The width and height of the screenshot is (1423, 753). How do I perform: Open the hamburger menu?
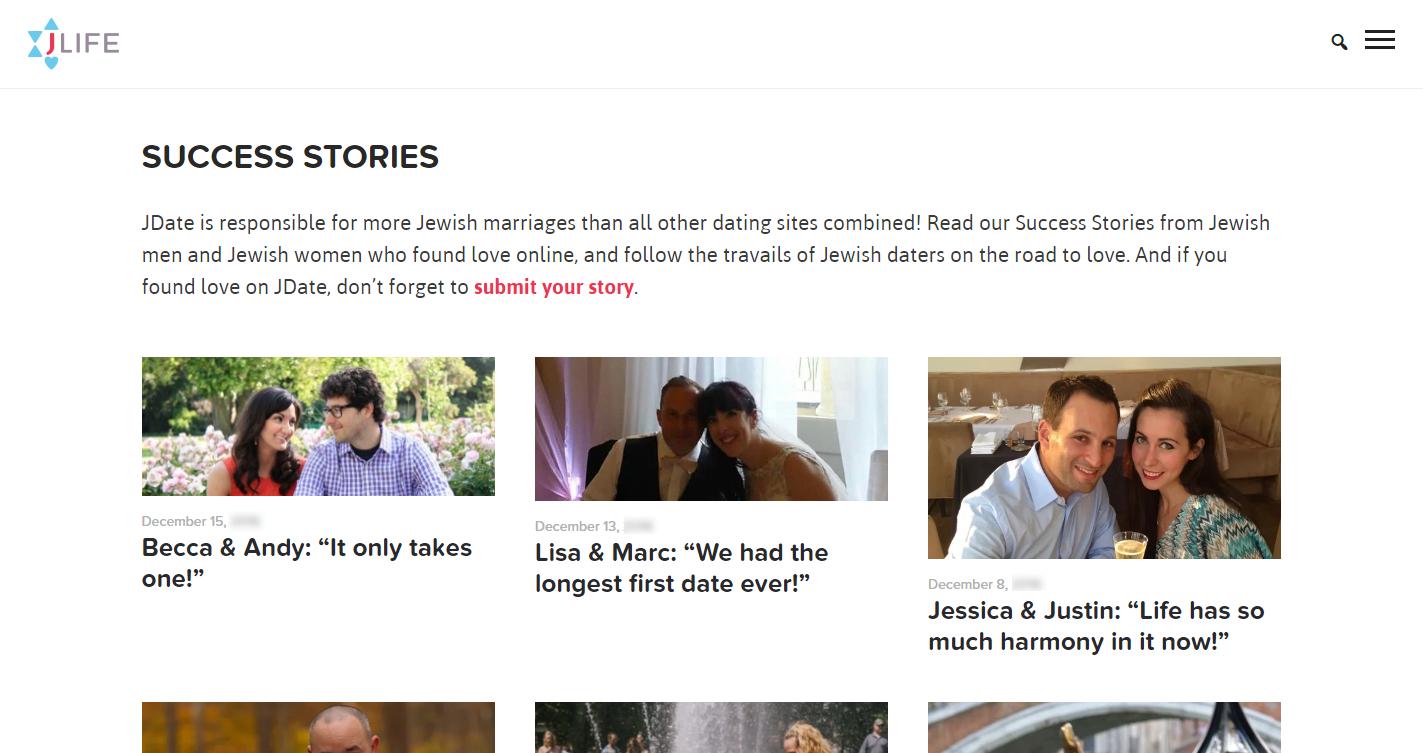click(x=1380, y=40)
